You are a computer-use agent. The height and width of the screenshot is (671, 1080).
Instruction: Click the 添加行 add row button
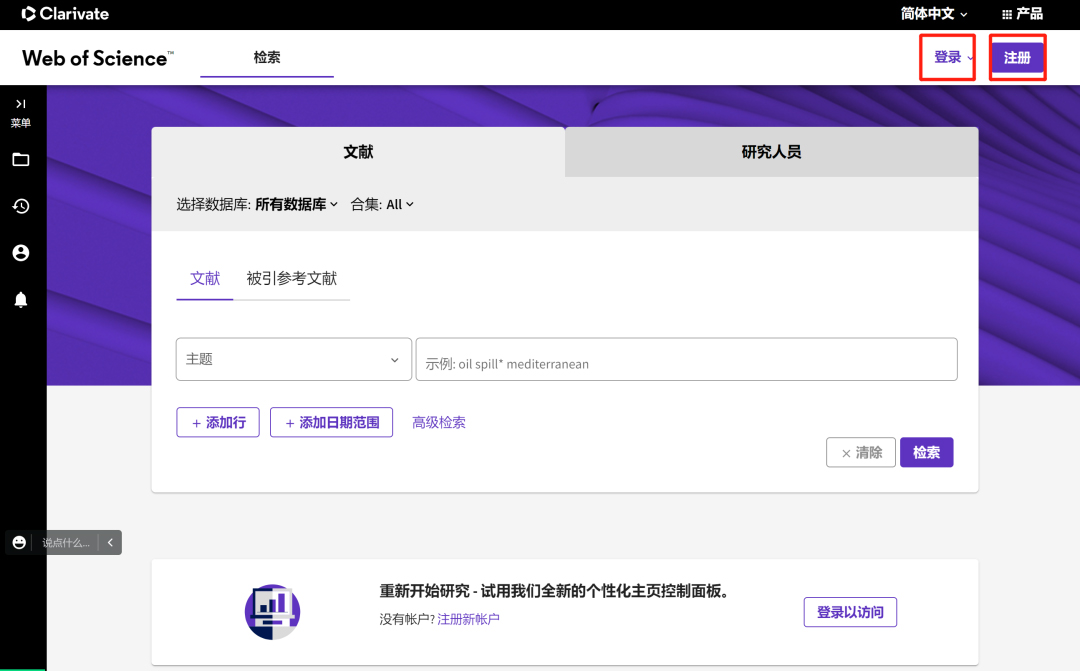pos(218,422)
